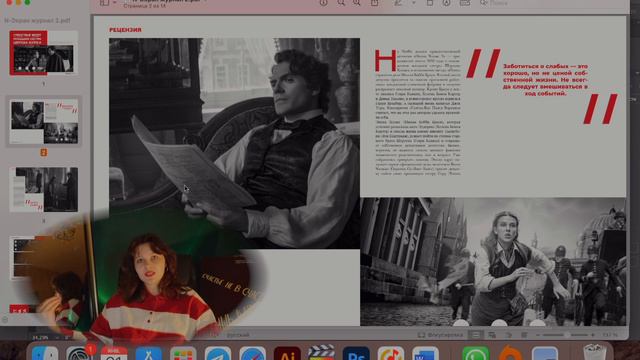This screenshot has height=360, width=640.
Task: Click the zoom minus button in Word status bar
Action: [538, 335]
